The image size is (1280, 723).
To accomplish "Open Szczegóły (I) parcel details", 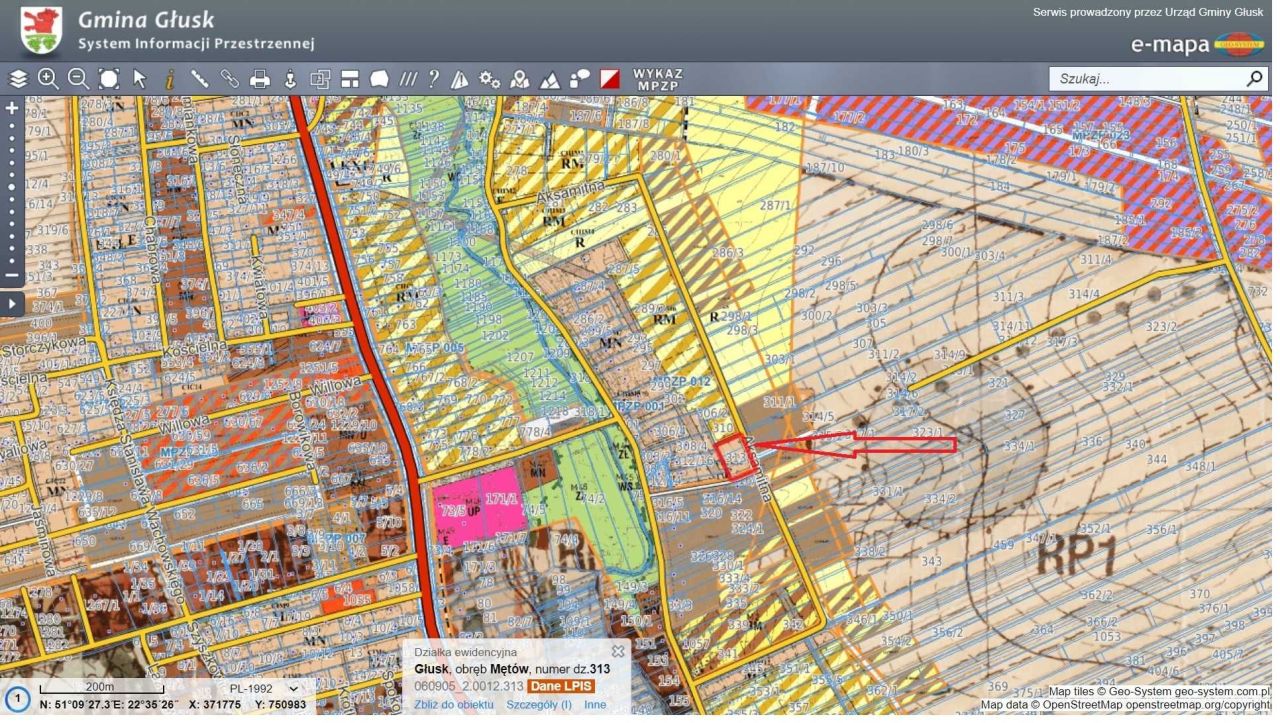I will point(539,705).
